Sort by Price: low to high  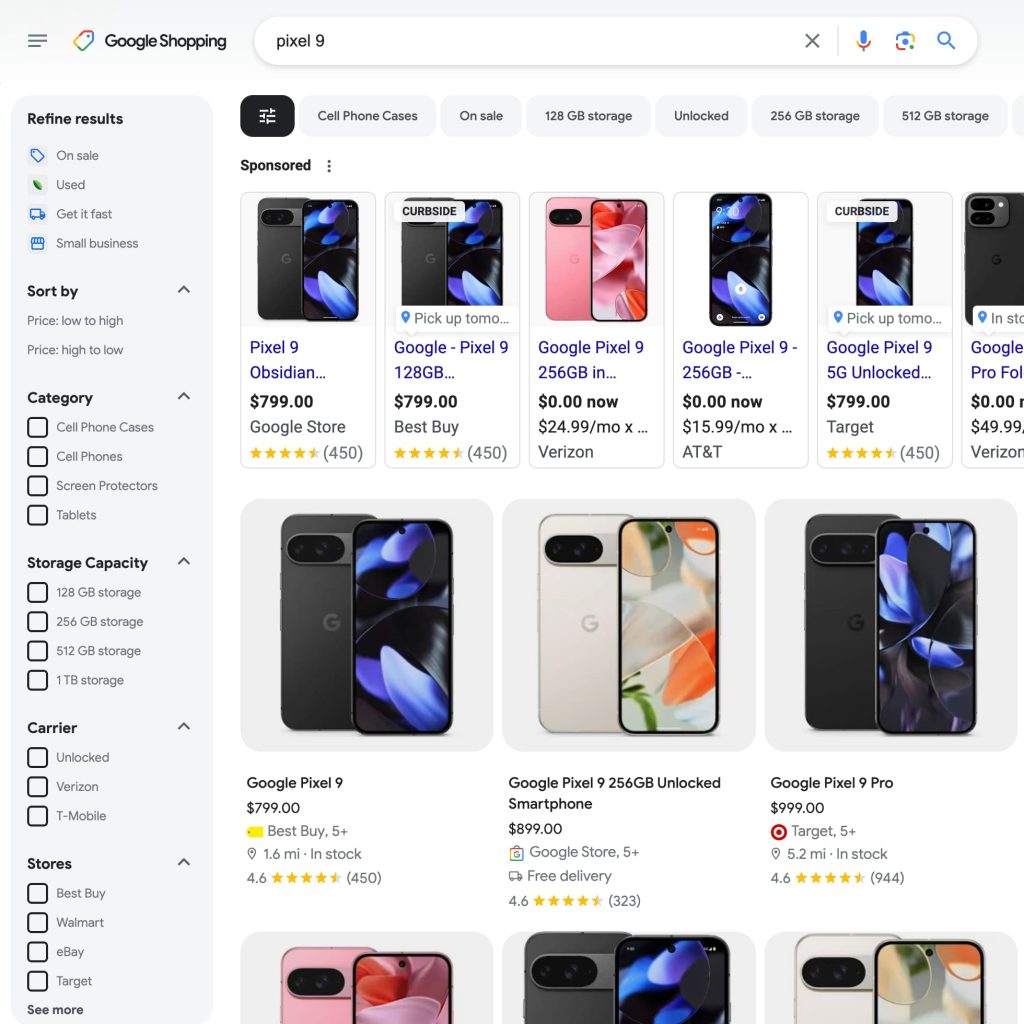75,321
